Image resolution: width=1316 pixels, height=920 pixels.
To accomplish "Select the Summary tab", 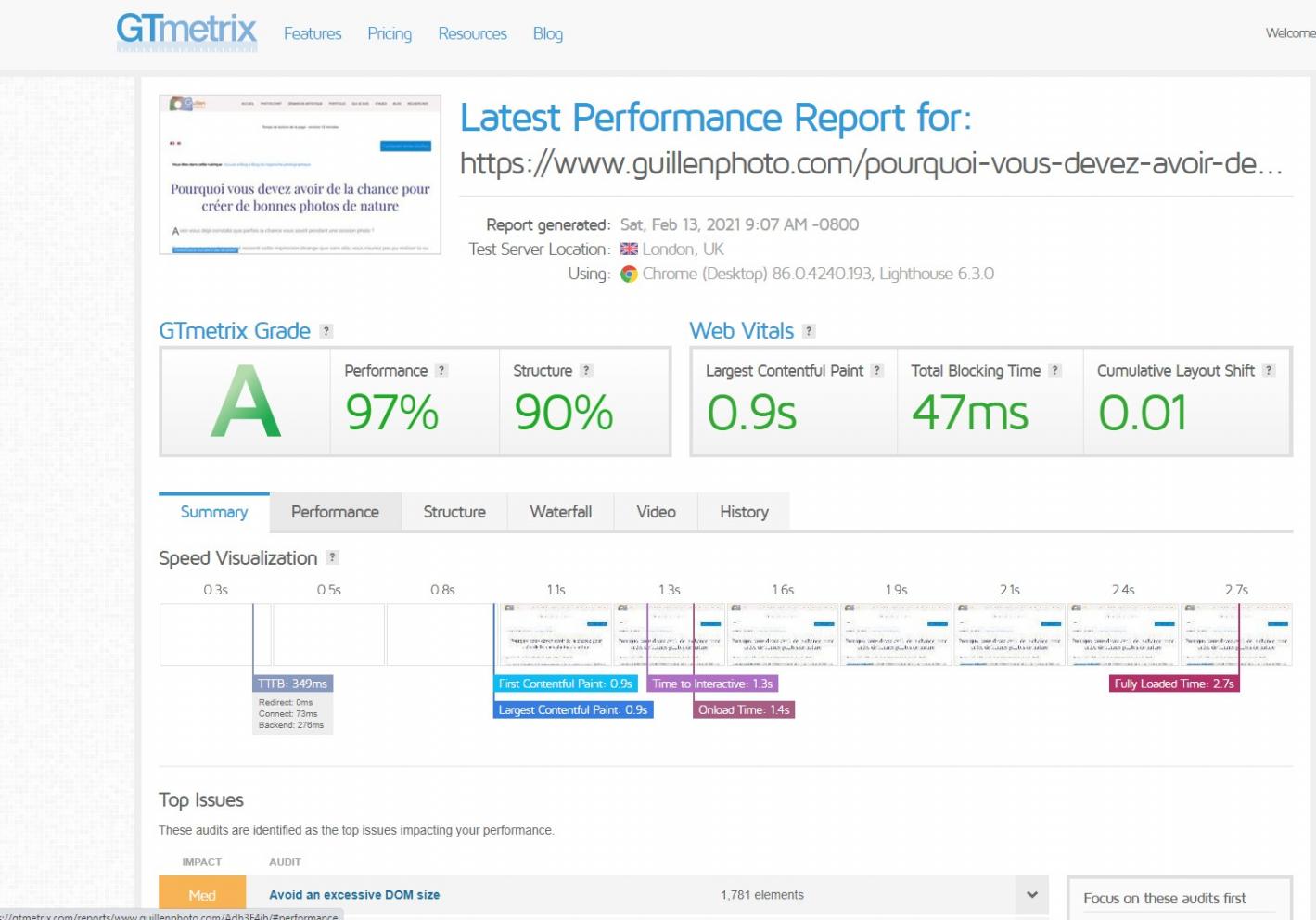I will click(214, 512).
